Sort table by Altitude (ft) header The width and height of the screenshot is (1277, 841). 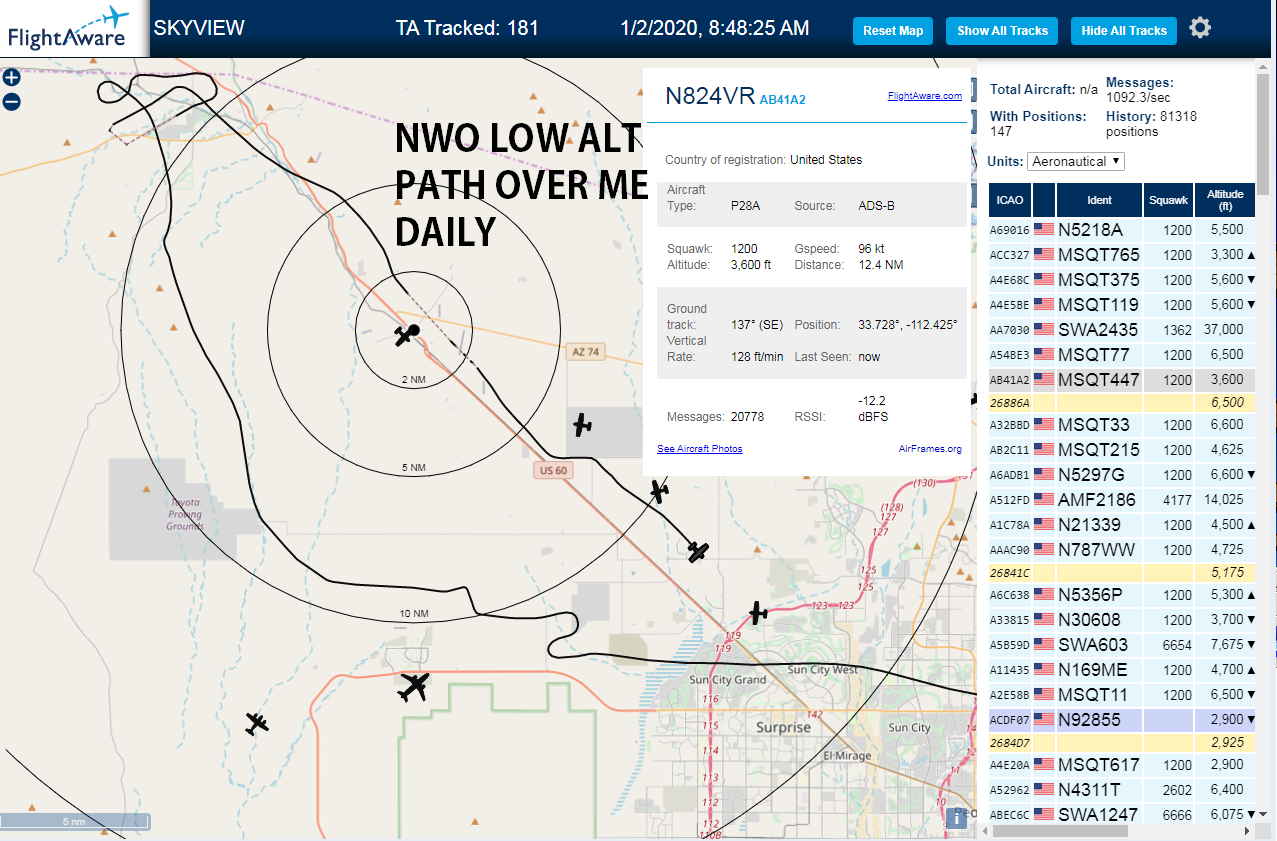[1225, 200]
